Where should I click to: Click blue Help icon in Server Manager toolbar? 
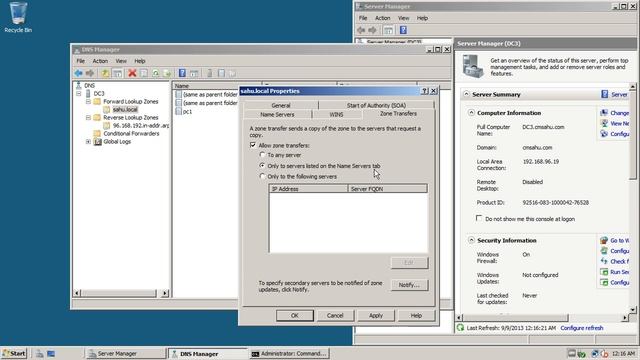pos(403,30)
